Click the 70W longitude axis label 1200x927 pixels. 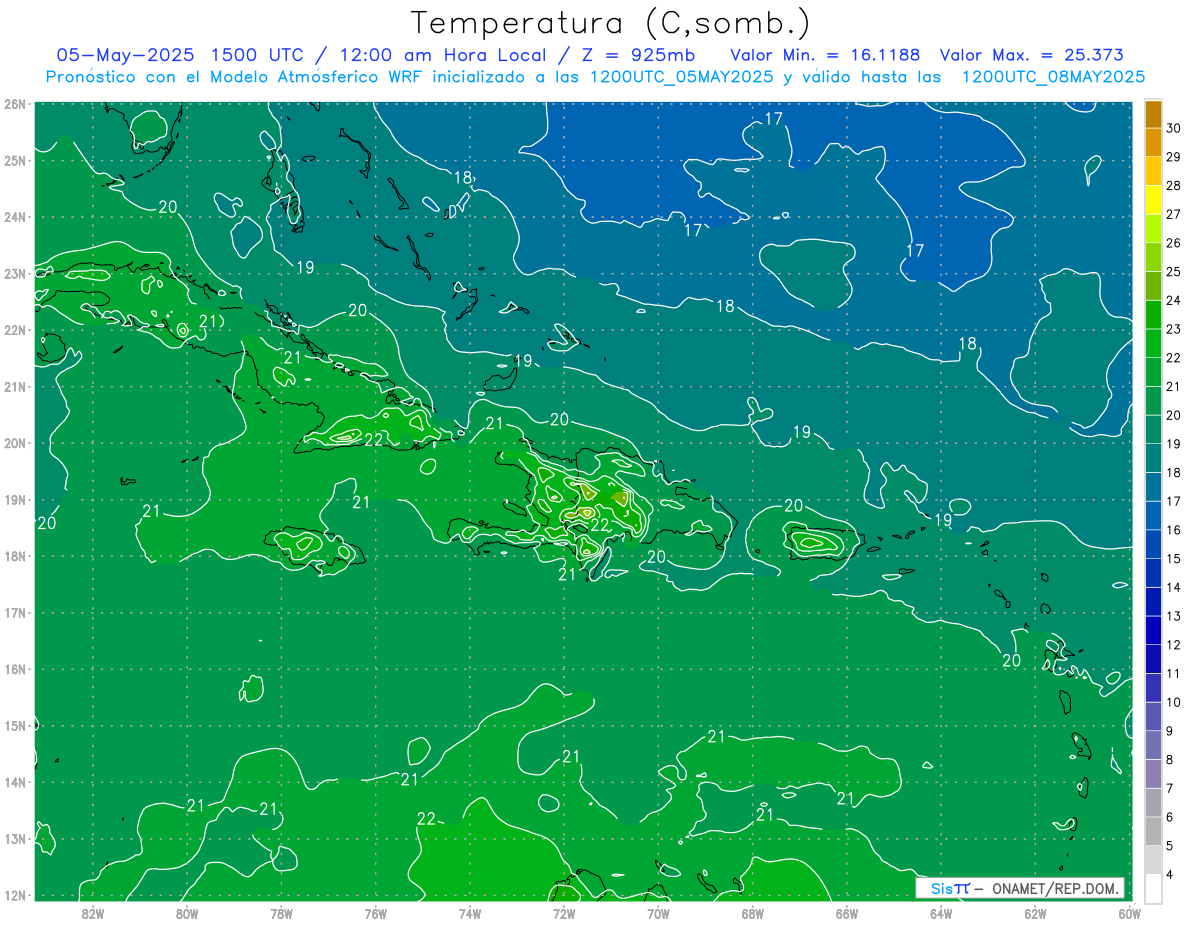point(658,913)
